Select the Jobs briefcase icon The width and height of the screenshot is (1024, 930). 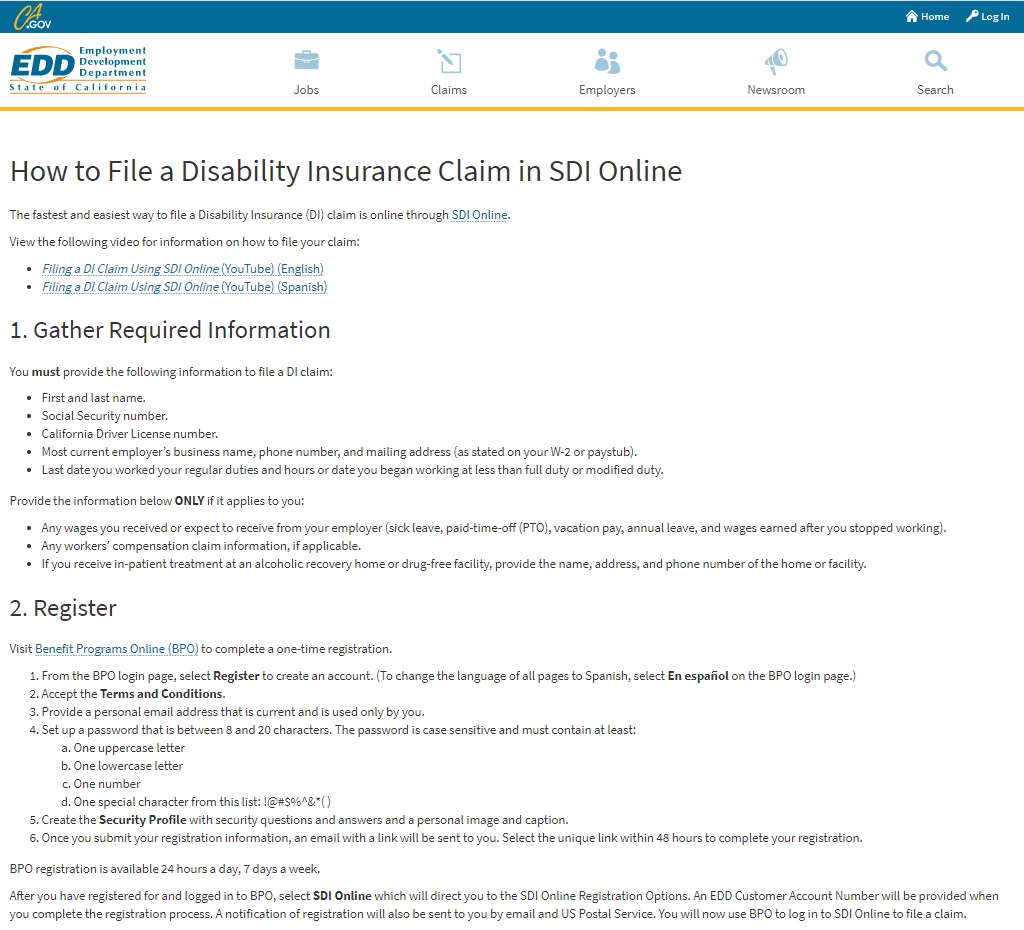click(306, 60)
